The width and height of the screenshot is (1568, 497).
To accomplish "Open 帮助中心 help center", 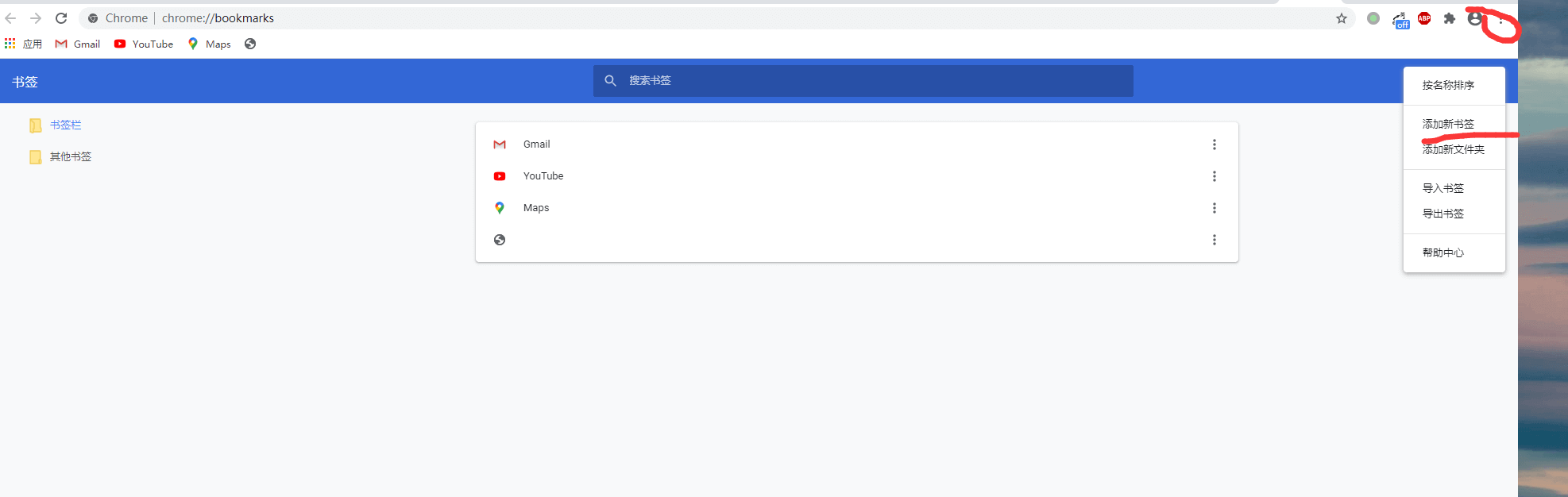I will pos(1442,252).
